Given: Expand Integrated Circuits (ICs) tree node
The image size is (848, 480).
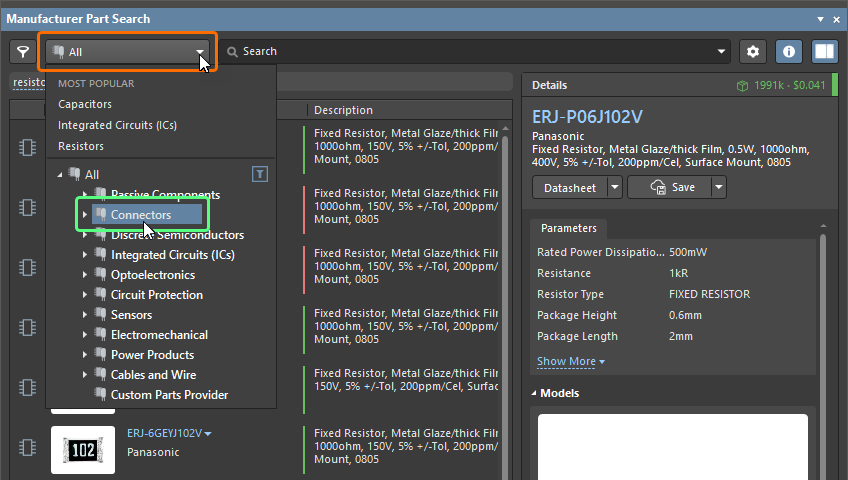Looking at the screenshot, I should [84, 255].
